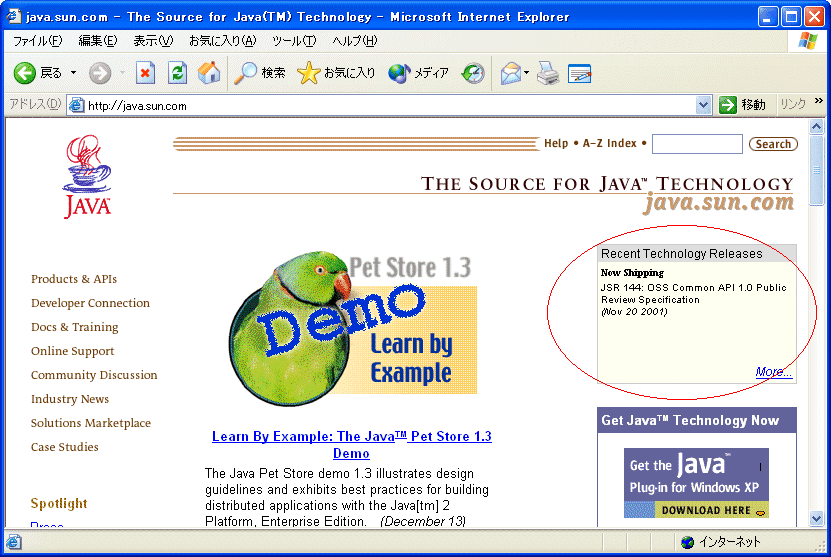This screenshot has height=557, width=831.
Task: Open the A-Z Index link
Action: [x=609, y=143]
